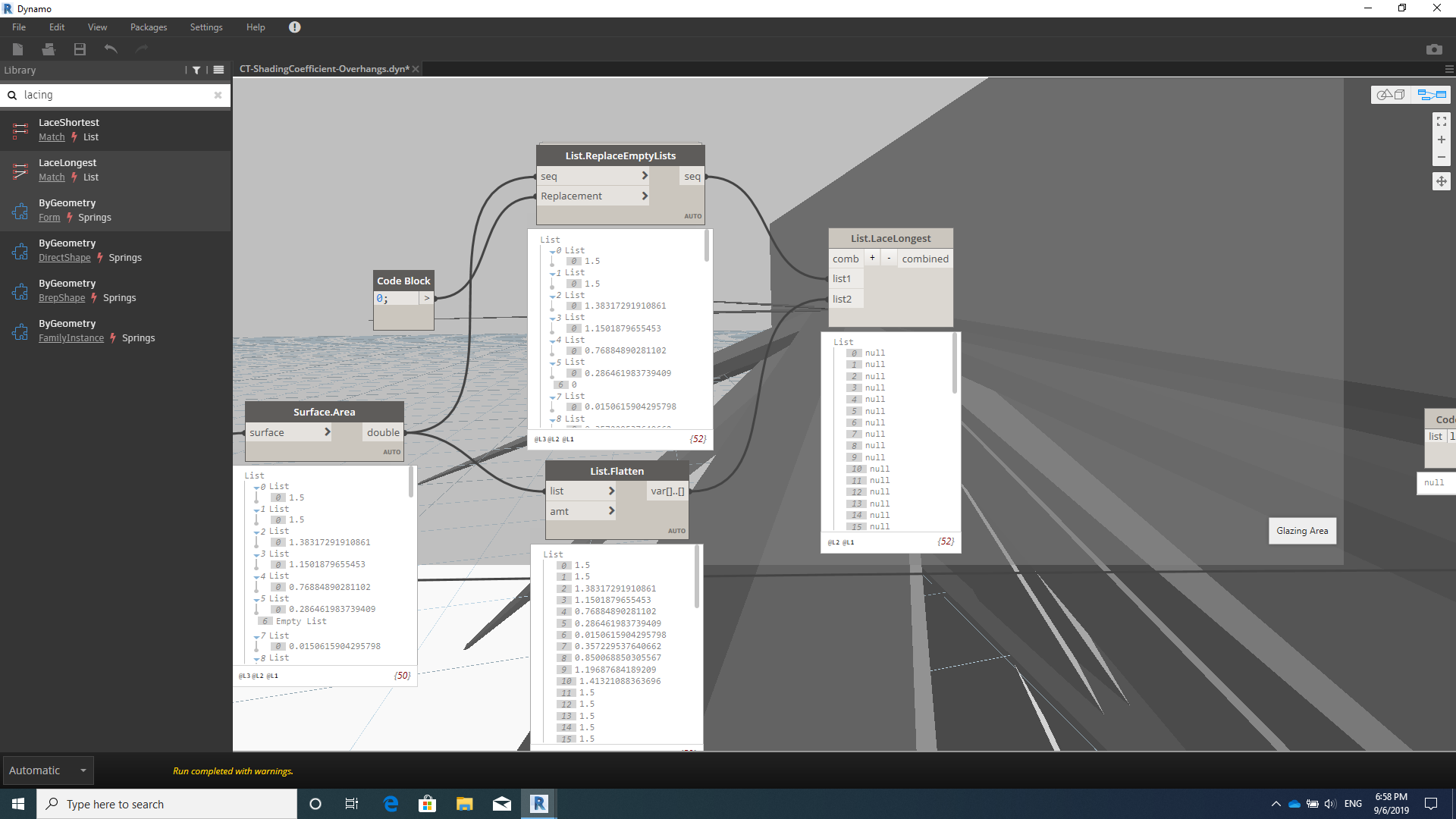The image size is (1456, 819).
Task: Click the FamilyInstance category link
Action: pyautogui.click(x=71, y=338)
